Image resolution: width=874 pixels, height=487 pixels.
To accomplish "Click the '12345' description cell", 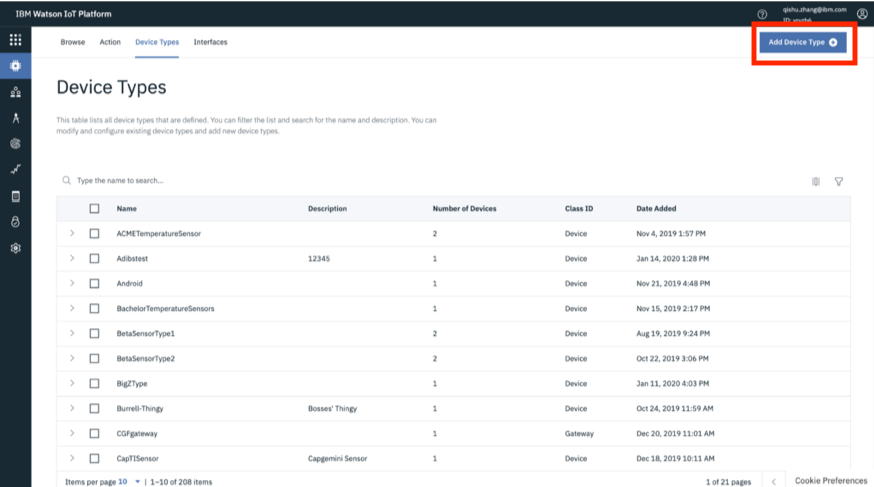I will [319, 259].
